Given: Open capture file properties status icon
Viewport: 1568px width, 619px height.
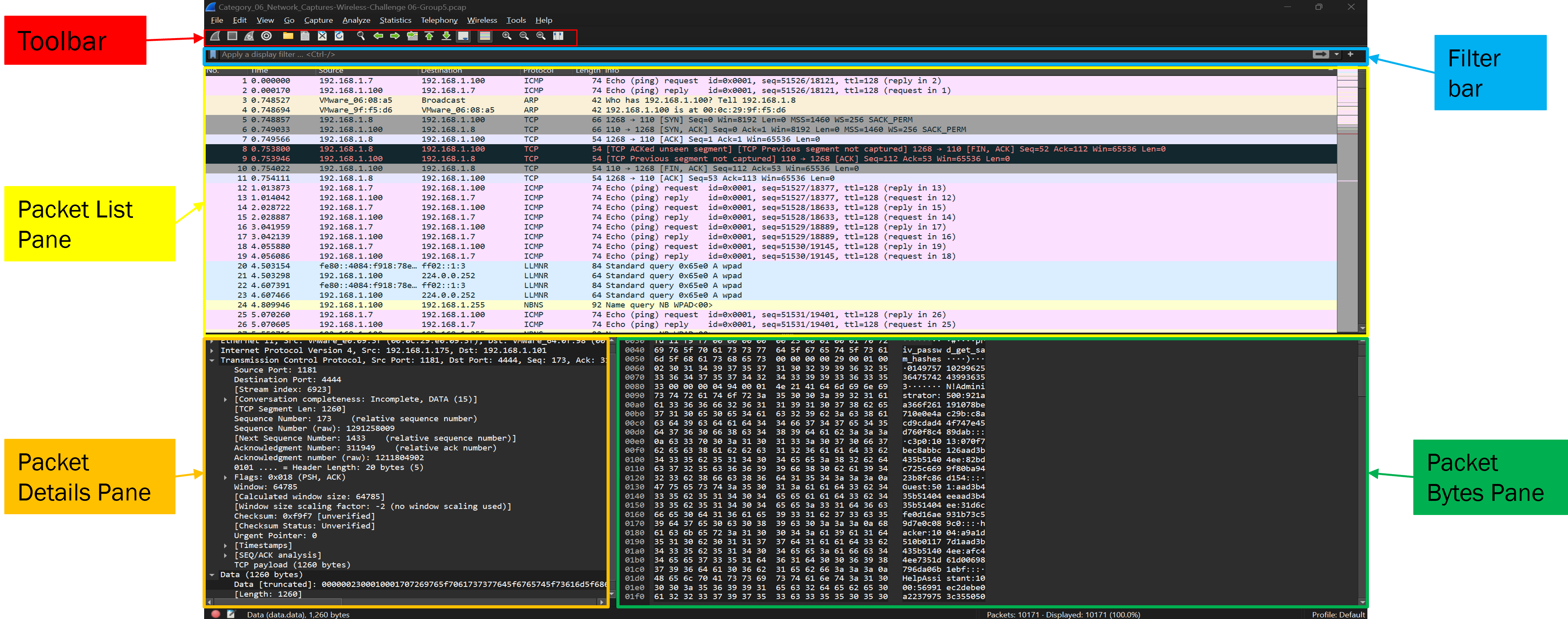Looking at the screenshot, I should 231,614.
